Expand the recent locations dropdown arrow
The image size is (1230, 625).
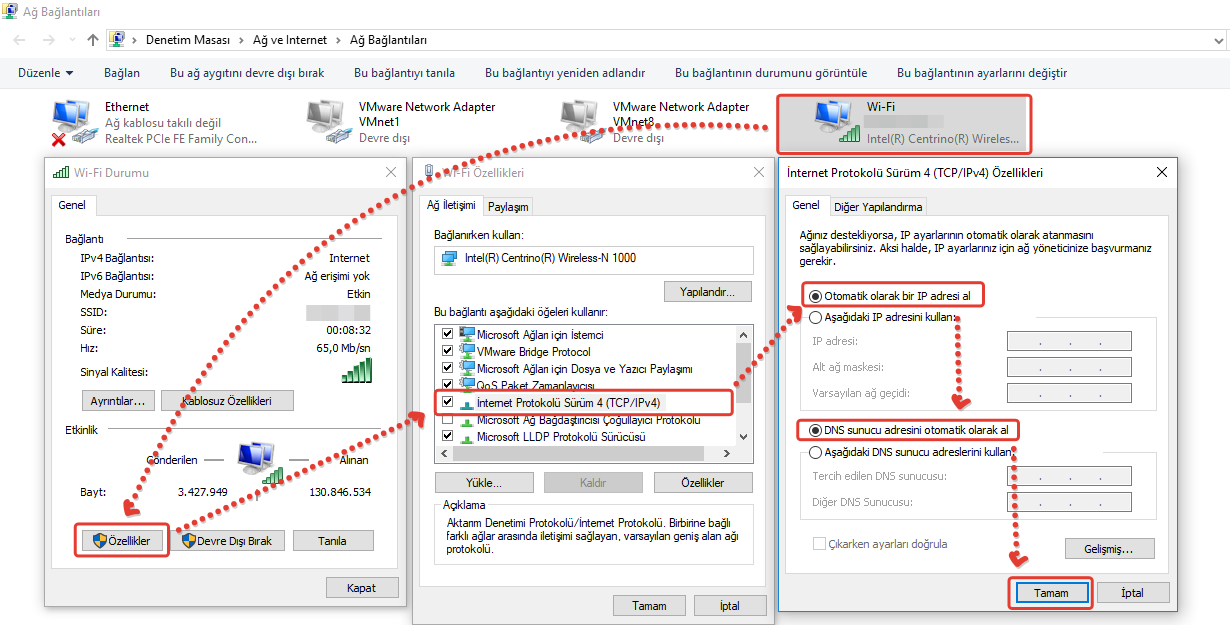[72, 40]
